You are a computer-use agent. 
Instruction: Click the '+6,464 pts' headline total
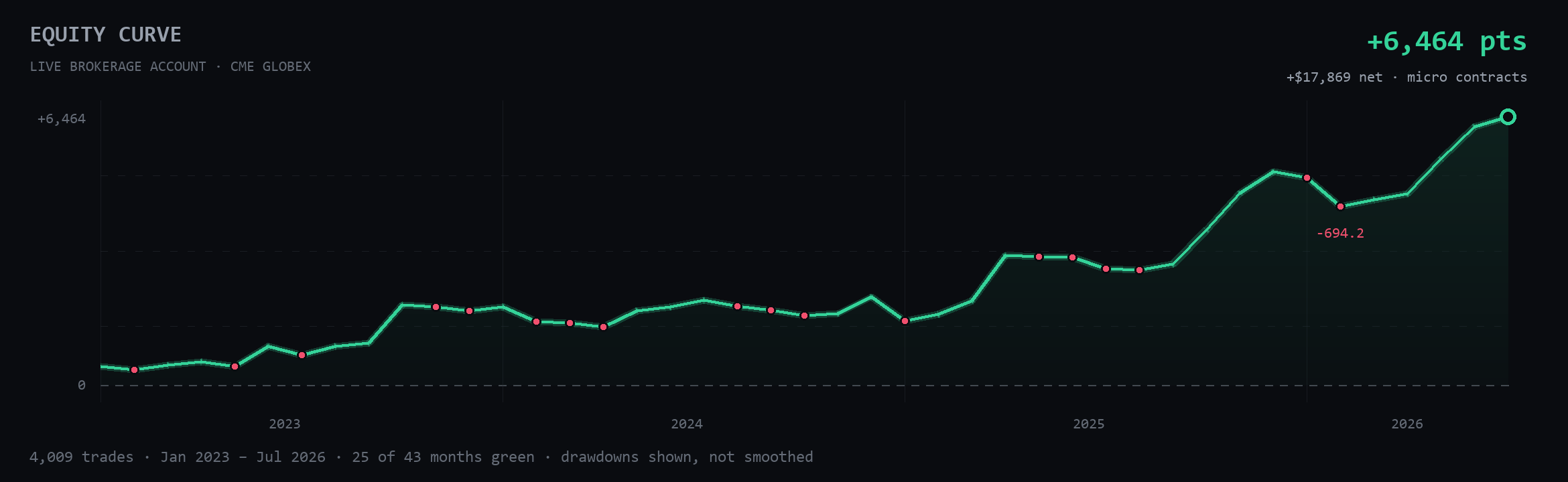[1447, 42]
